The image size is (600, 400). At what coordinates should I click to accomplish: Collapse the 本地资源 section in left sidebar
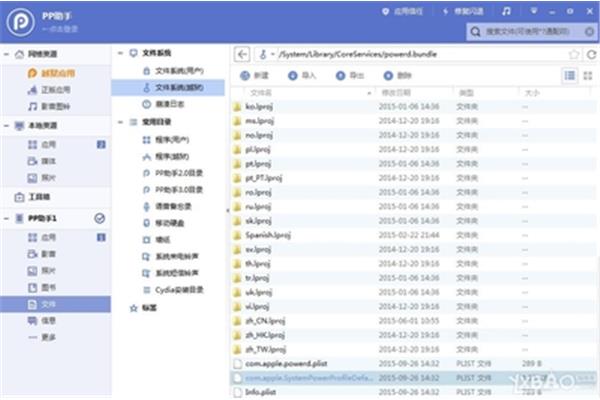click(x=7, y=126)
